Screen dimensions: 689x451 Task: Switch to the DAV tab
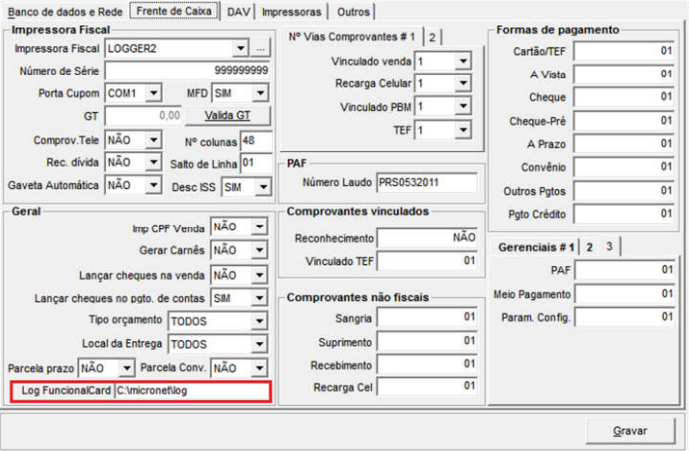[238, 12]
